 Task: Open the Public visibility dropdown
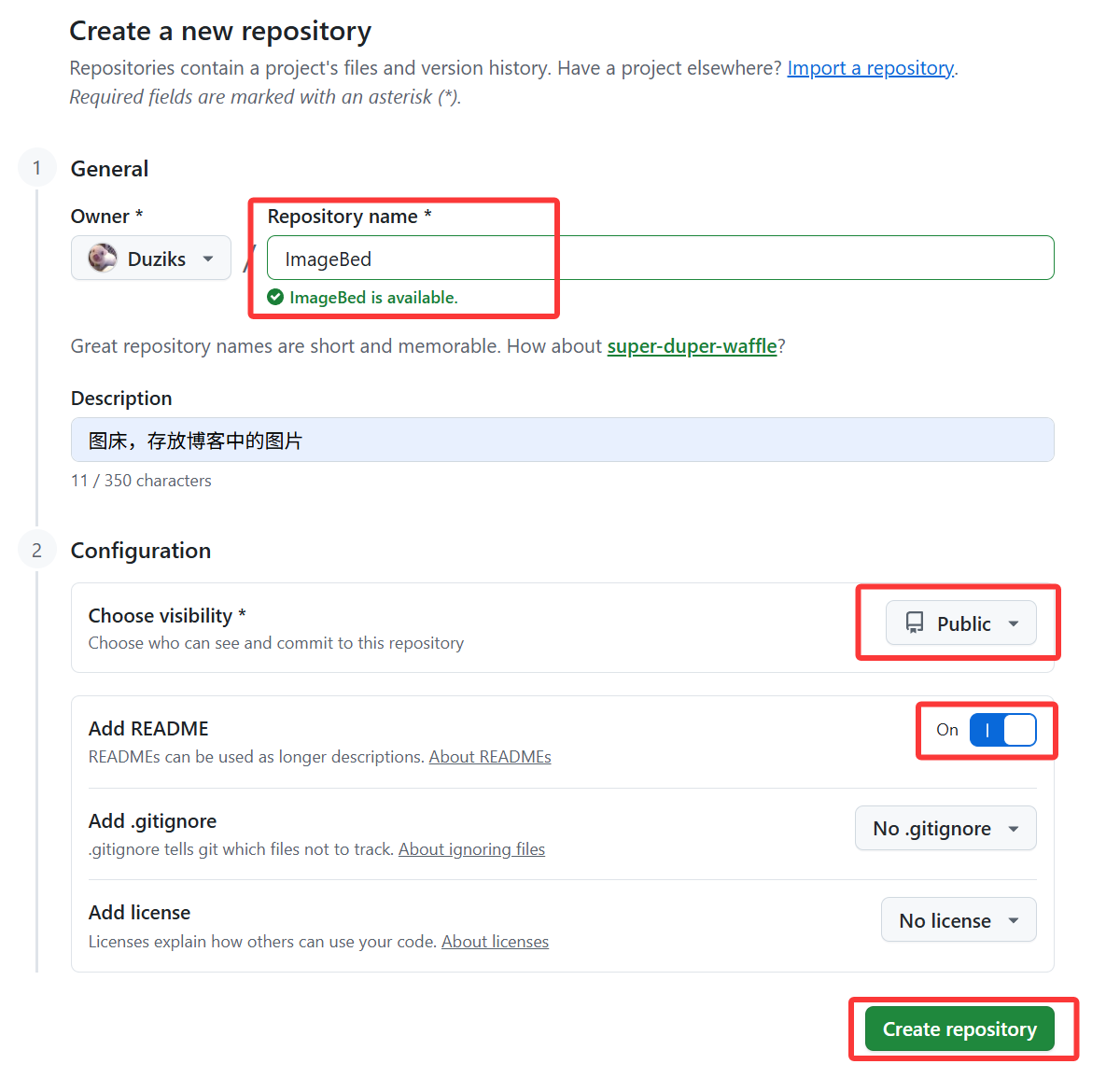point(961,623)
